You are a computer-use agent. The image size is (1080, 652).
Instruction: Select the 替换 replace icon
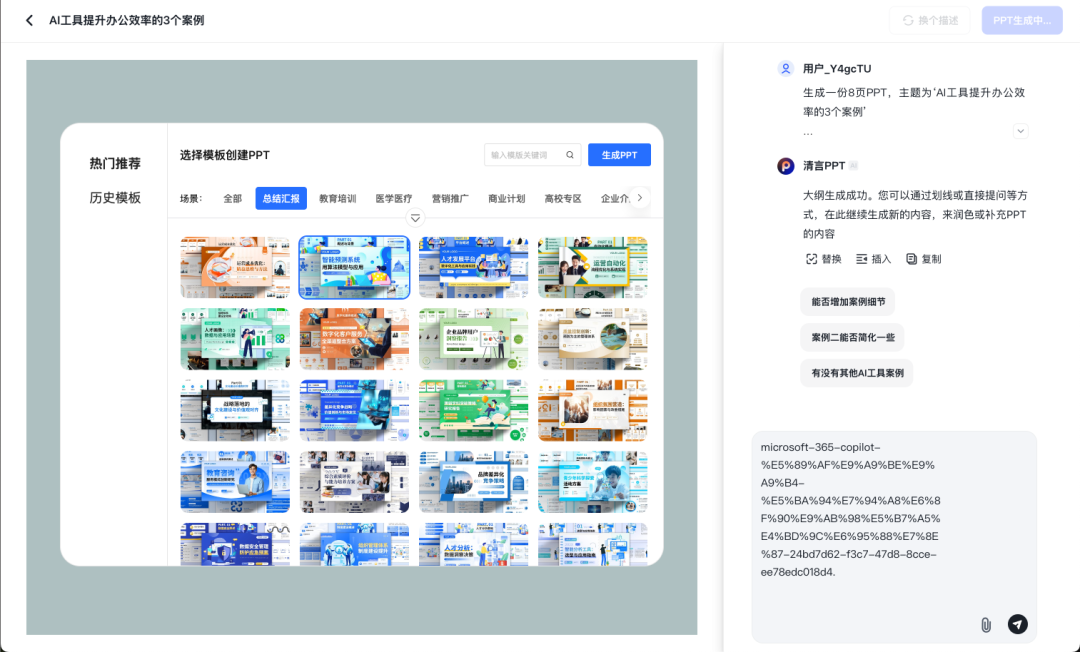[x=812, y=258]
